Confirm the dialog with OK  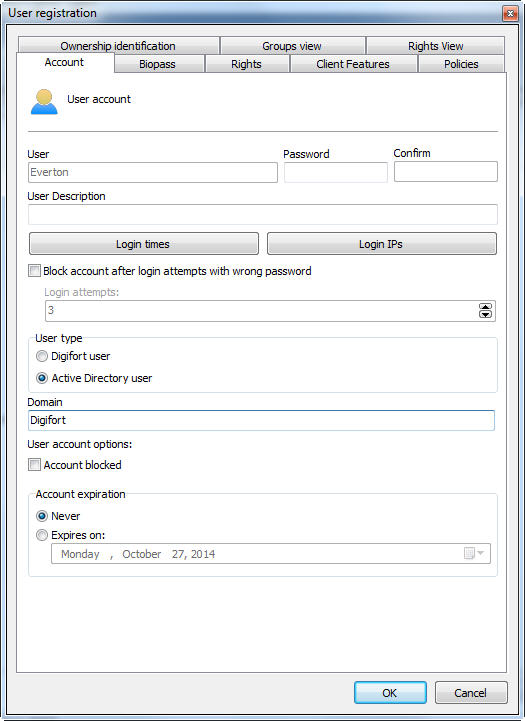click(390, 692)
